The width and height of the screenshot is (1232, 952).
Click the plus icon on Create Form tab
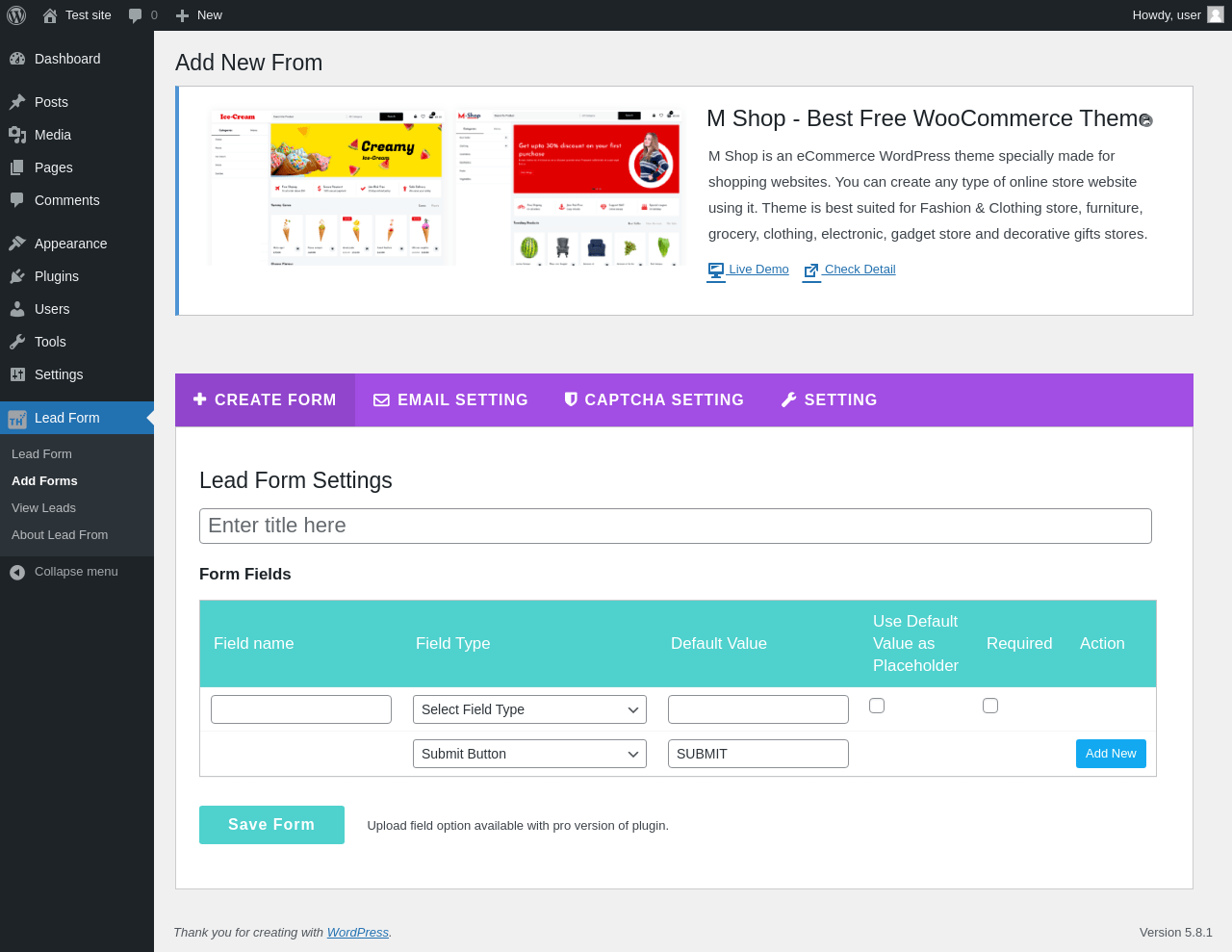(x=199, y=399)
